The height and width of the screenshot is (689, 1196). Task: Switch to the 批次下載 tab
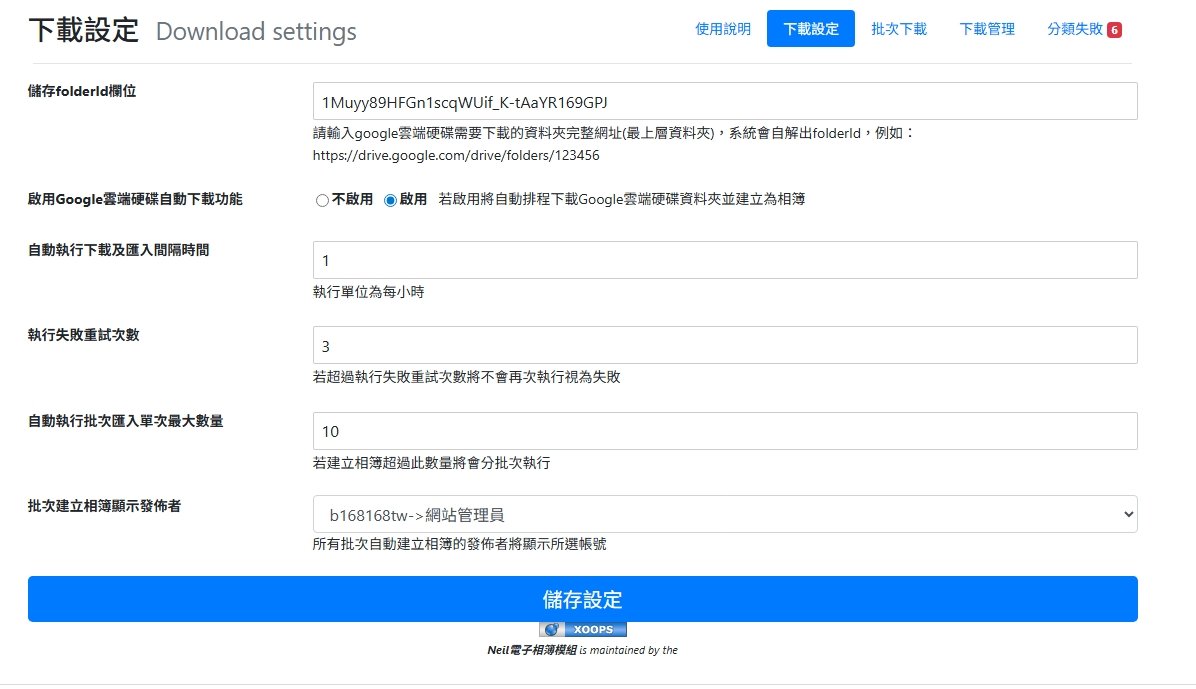tap(898, 29)
